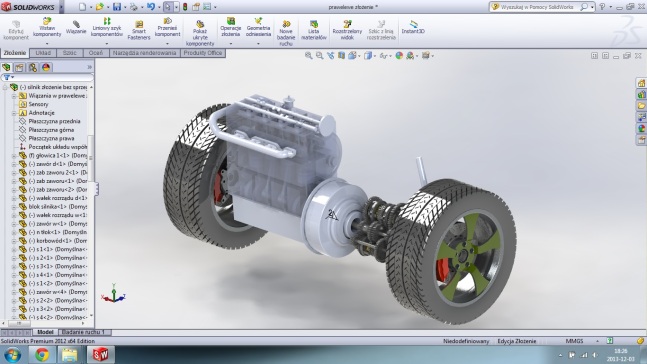
Task: Click the Wstaw komponenty insert components icon
Action: (x=47, y=21)
